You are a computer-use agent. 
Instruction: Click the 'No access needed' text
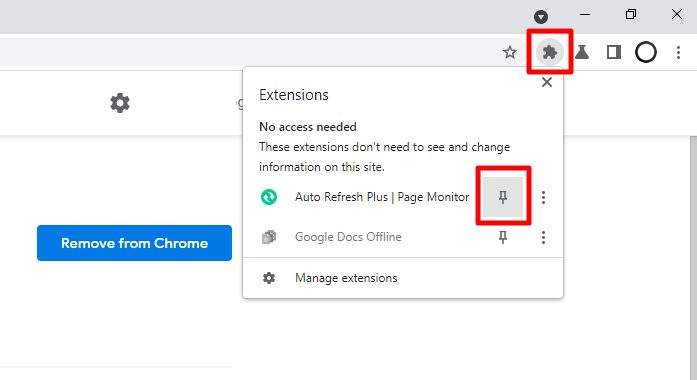coord(308,127)
